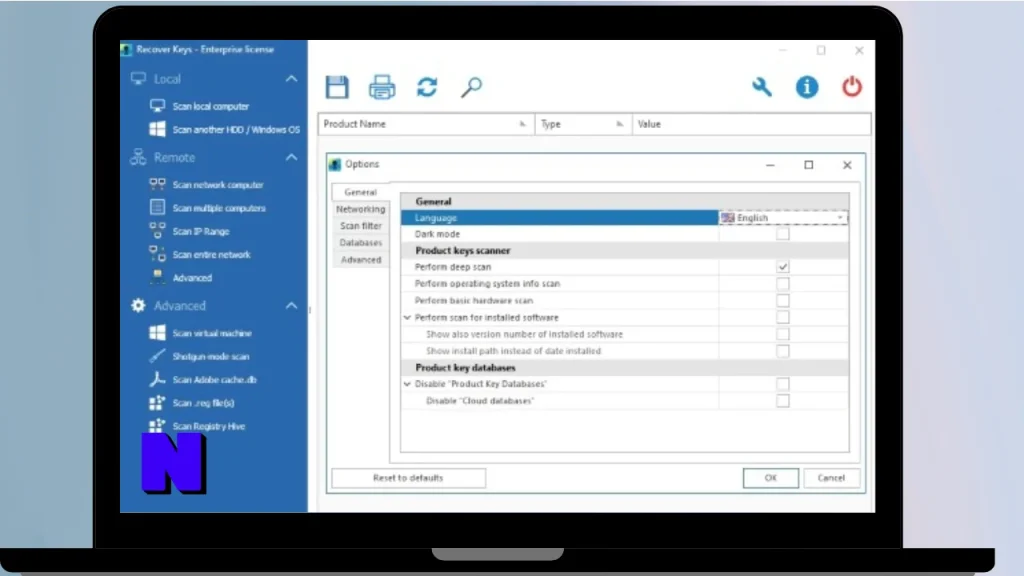Select the General options tab
Viewport: 1024px width, 576px height.
(x=360, y=192)
